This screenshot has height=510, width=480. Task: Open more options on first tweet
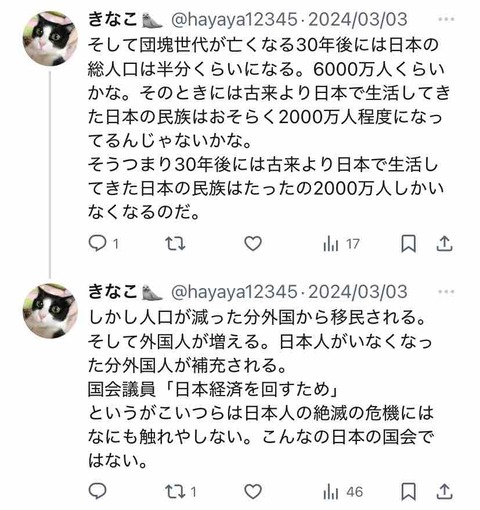coord(446,20)
